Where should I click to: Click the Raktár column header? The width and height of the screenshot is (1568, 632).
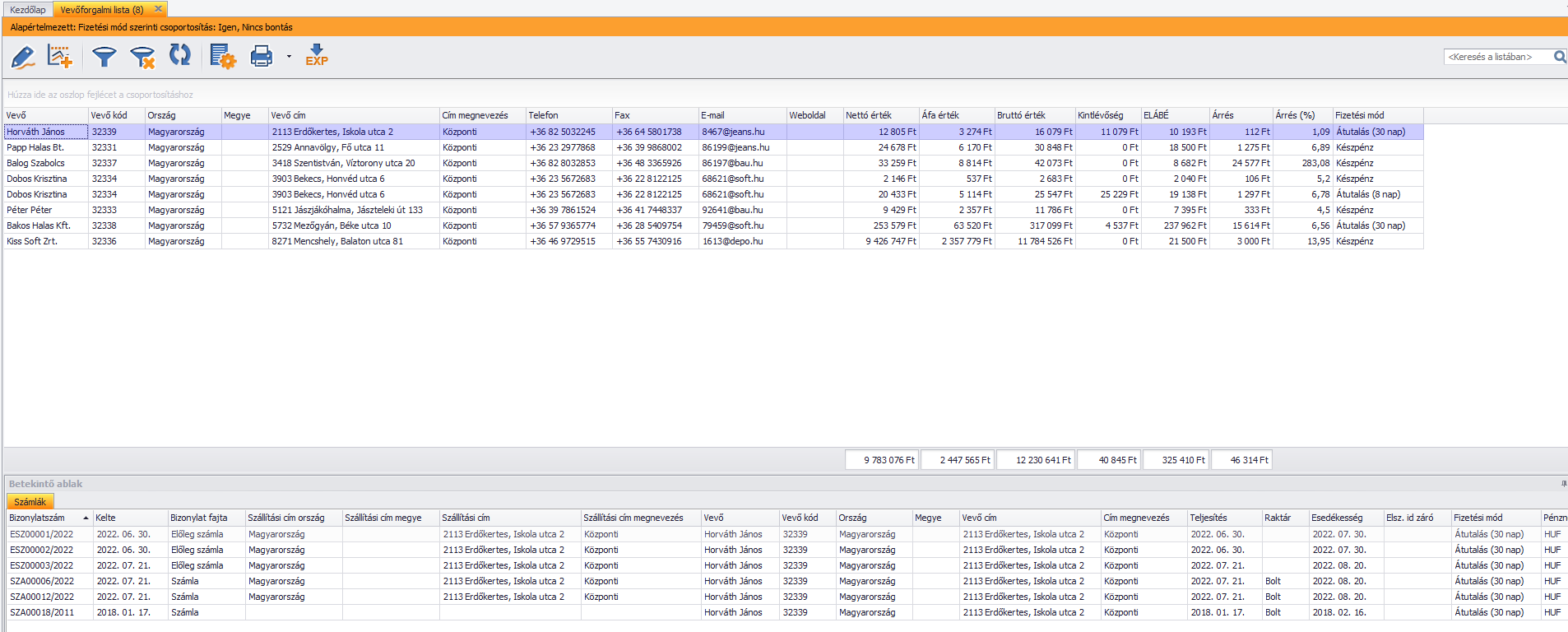coord(1286,518)
